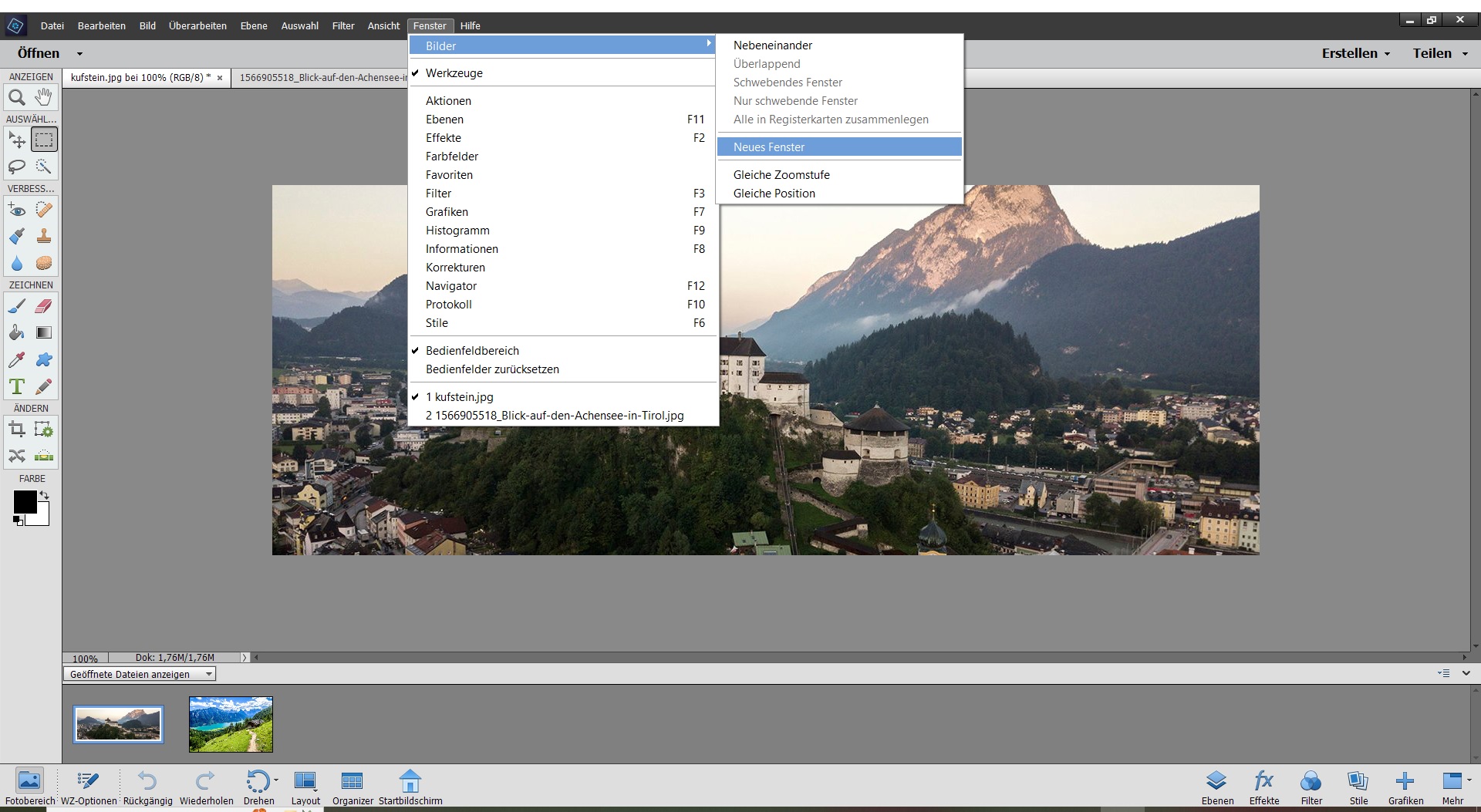Select the Clone stamp tool
The width and height of the screenshot is (1481, 812).
43,236
